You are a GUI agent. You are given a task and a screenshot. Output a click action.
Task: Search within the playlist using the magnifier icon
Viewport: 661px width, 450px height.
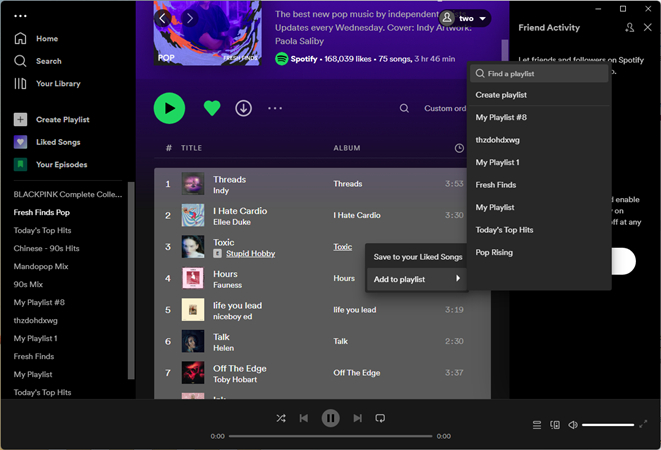404,108
